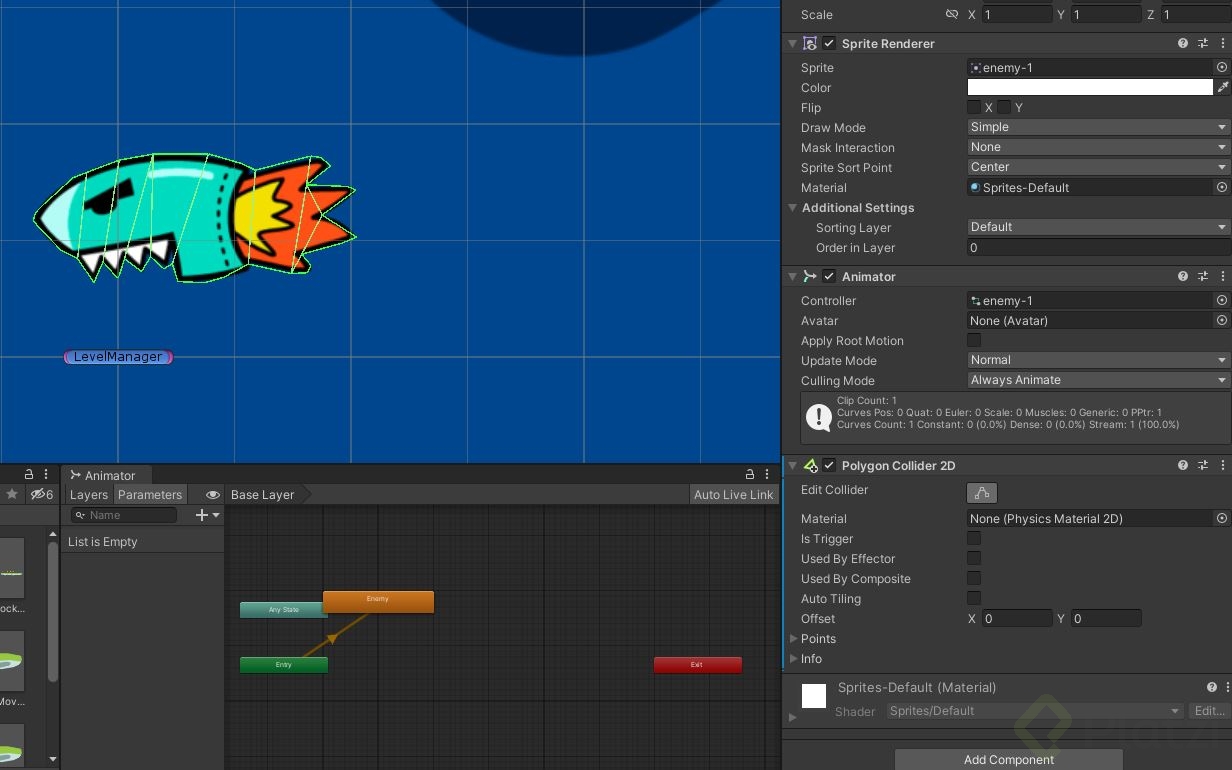Open Draw Mode dropdown
Screen dimensions: 1232x770
(x=1098, y=127)
